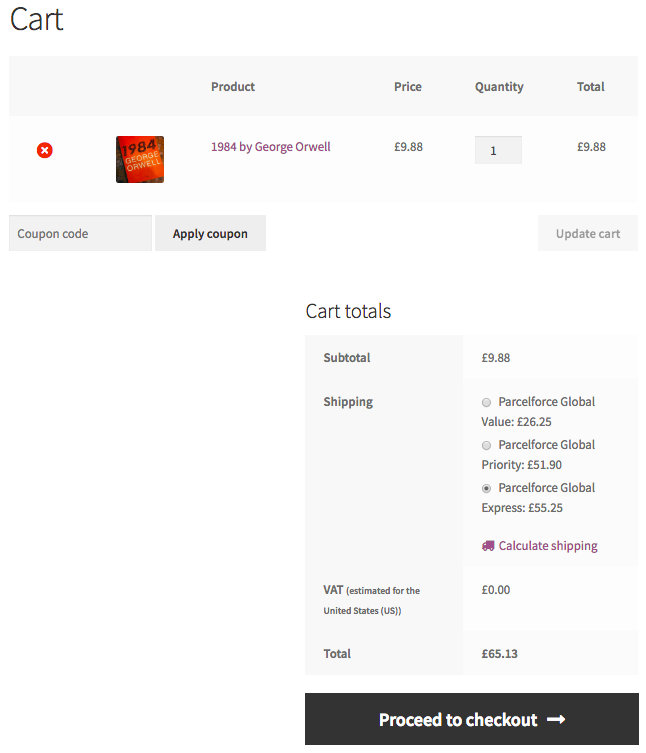Choose Parcelforce Global Priority shipping

[487, 445]
